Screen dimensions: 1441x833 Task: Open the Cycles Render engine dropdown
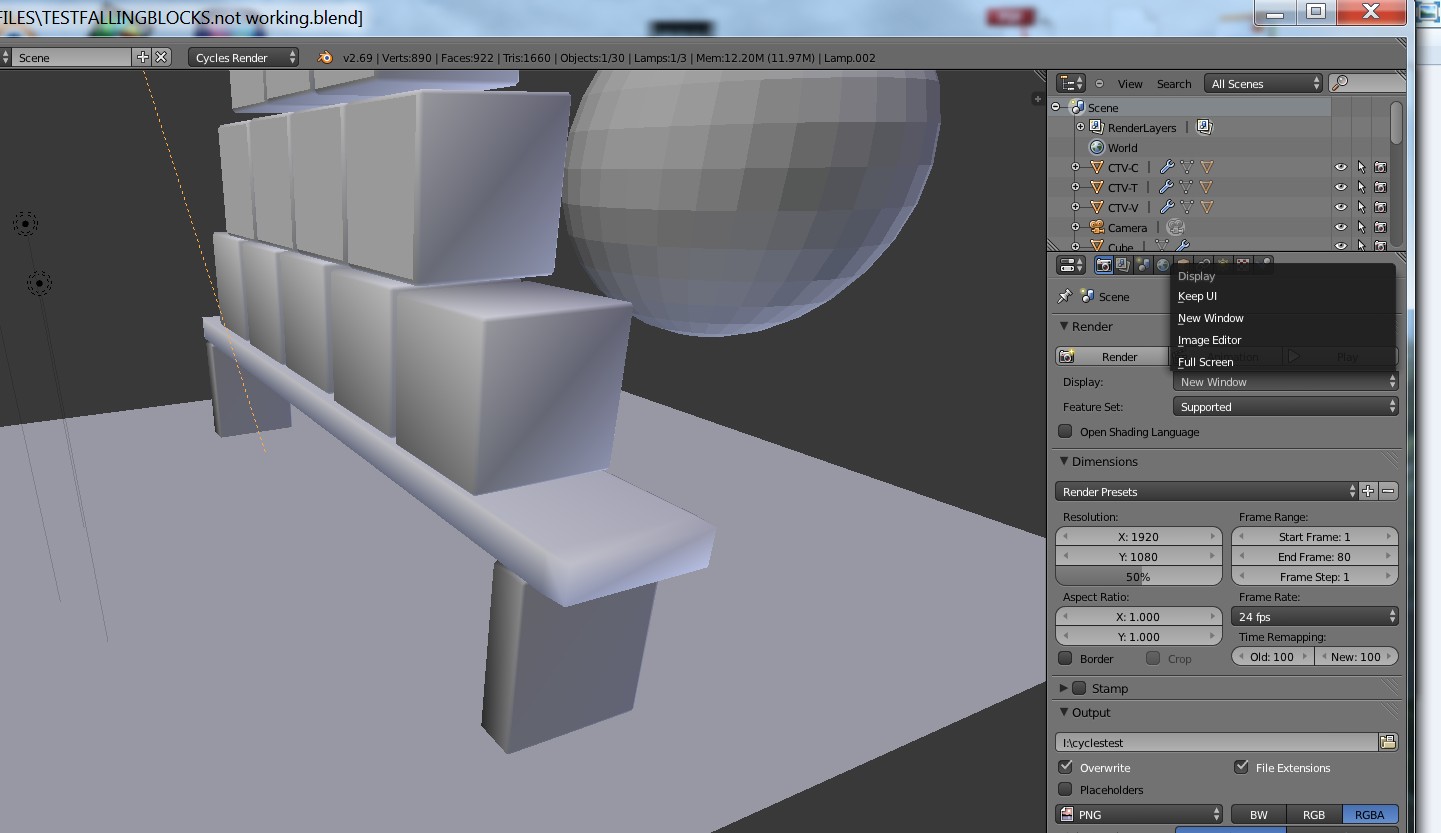click(x=243, y=57)
